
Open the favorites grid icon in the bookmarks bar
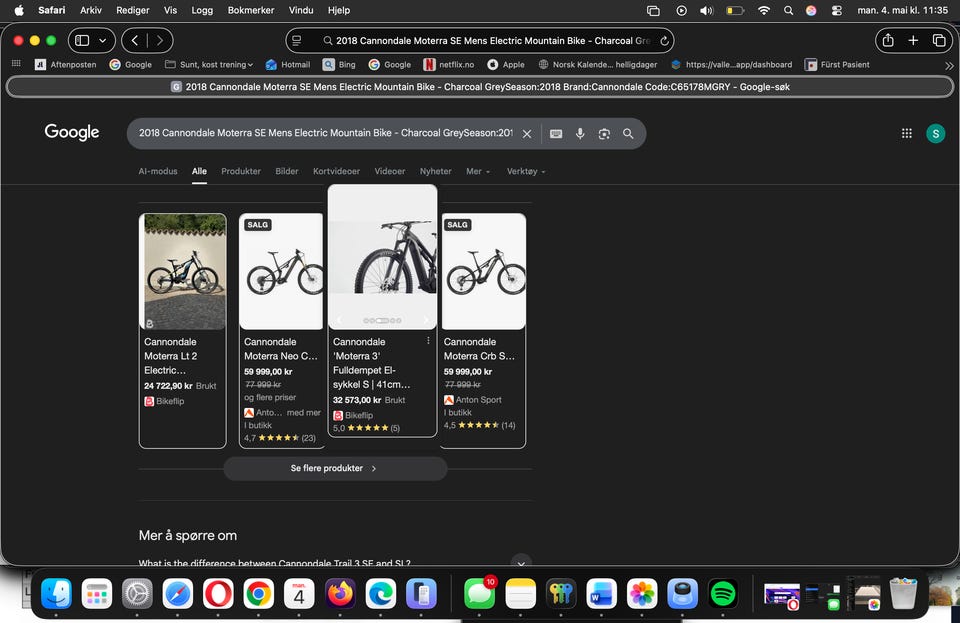point(17,64)
